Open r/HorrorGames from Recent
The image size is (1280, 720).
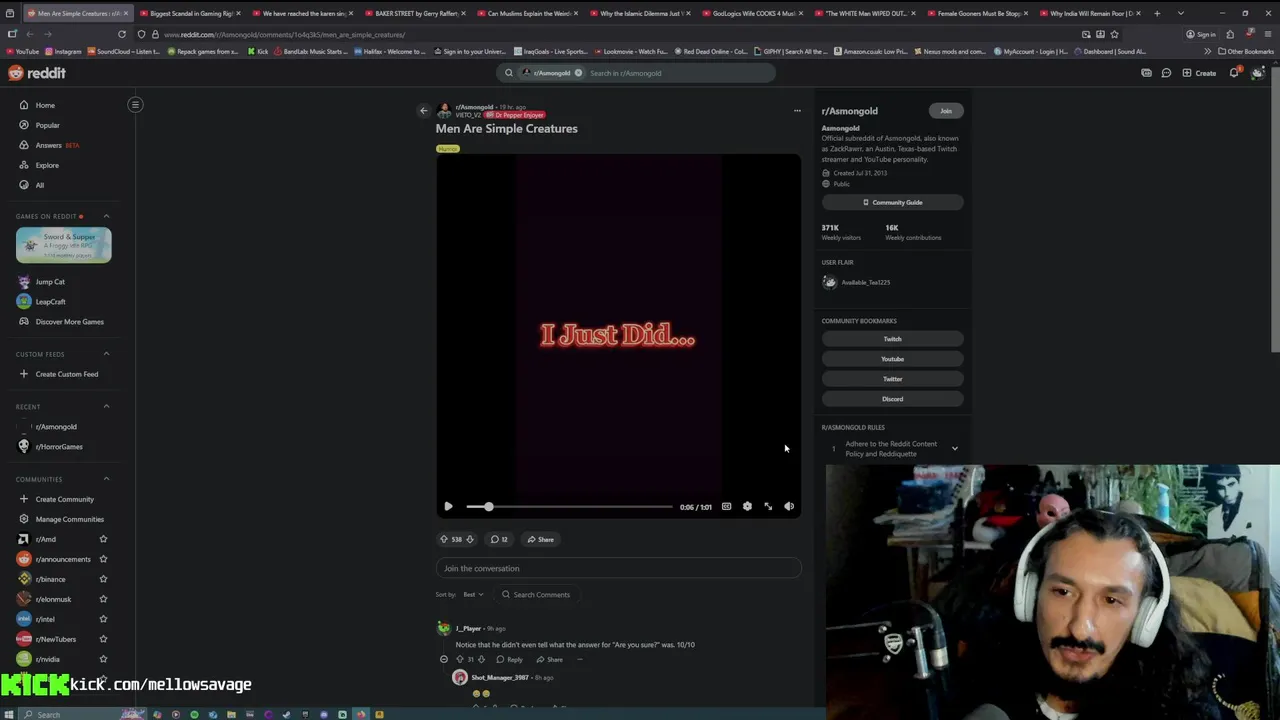(x=60, y=447)
